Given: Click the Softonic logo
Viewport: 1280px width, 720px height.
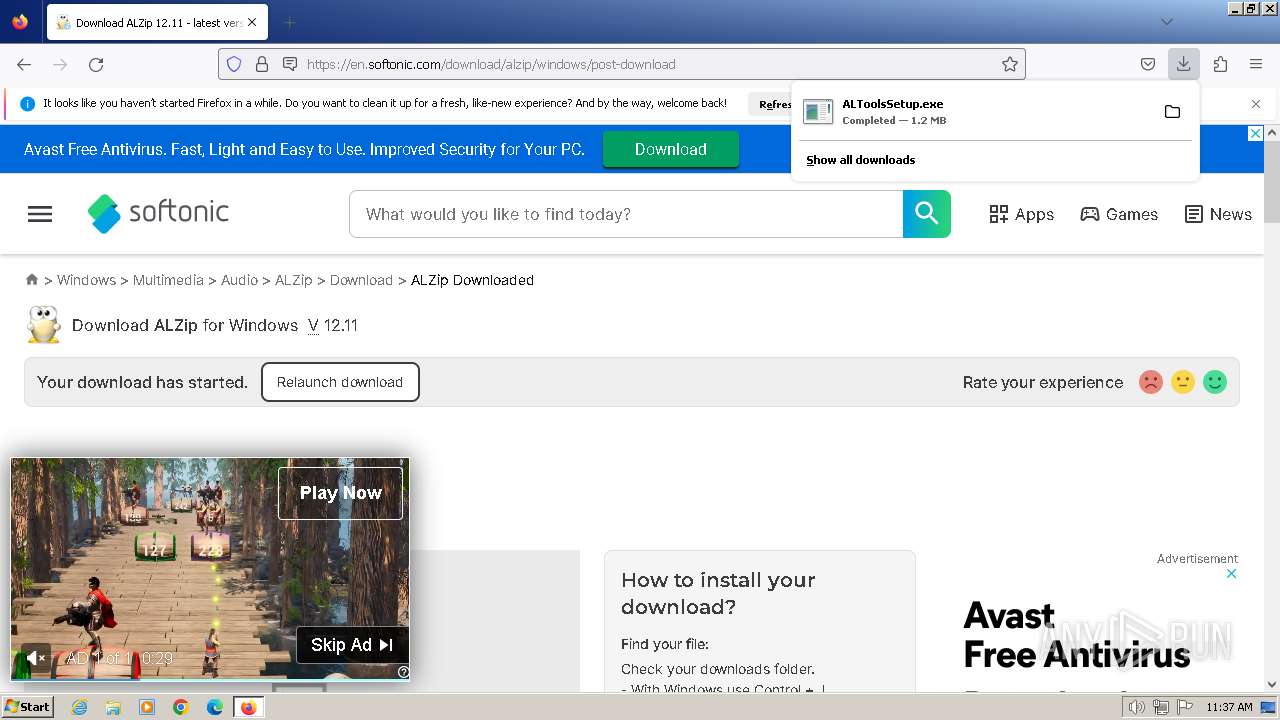Looking at the screenshot, I should [x=158, y=213].
